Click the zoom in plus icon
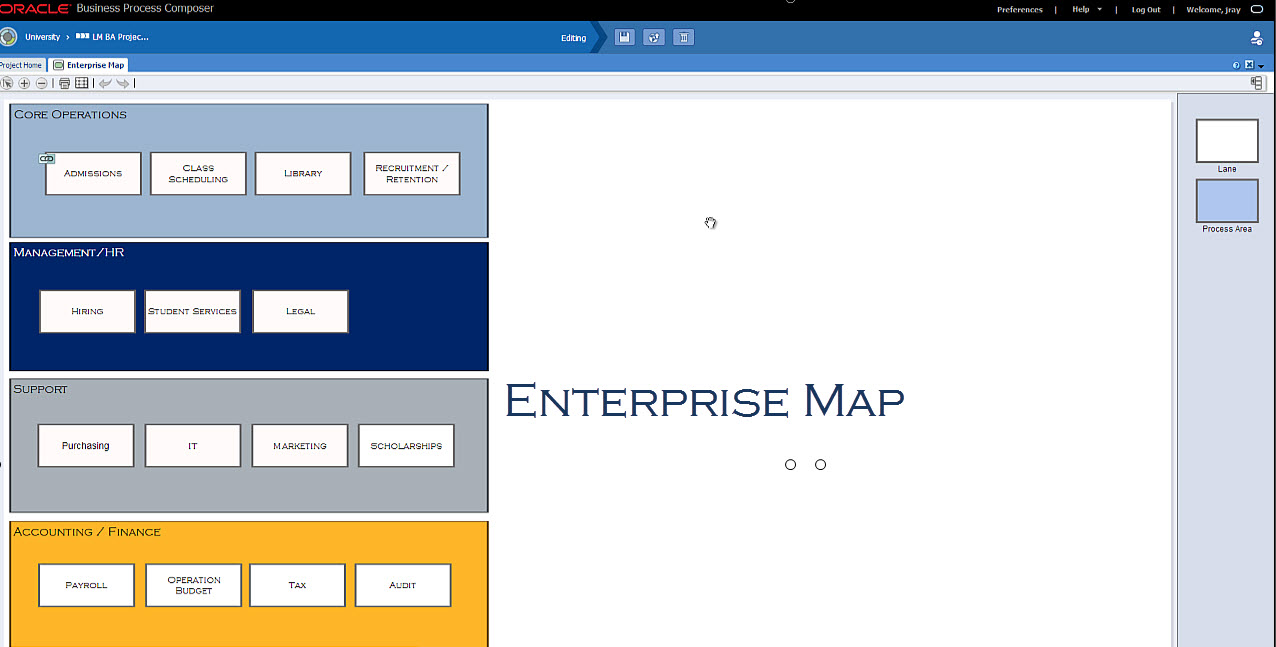This screenshot has height=647, width=1276. [x=25, y=83]
